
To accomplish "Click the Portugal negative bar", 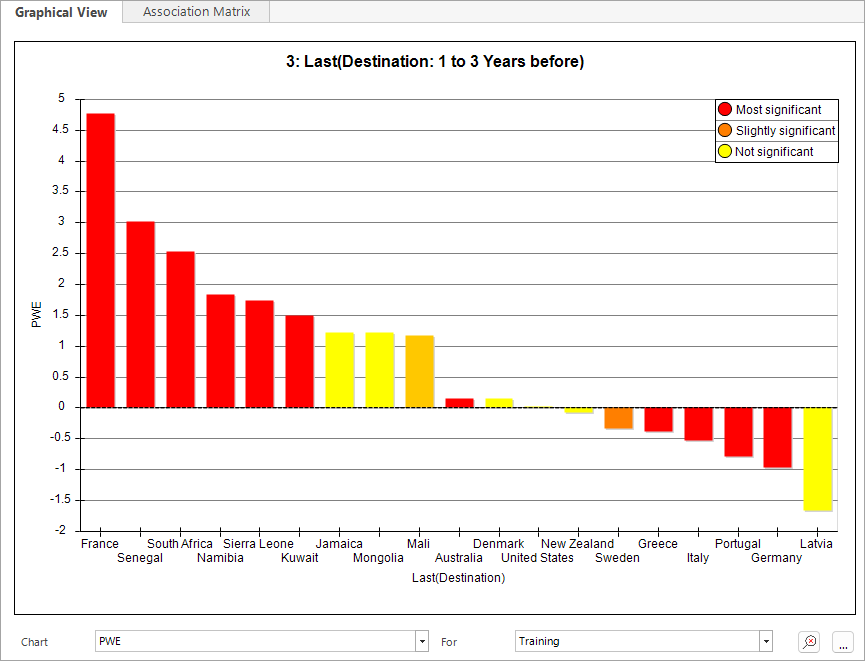I will point(738,432).
